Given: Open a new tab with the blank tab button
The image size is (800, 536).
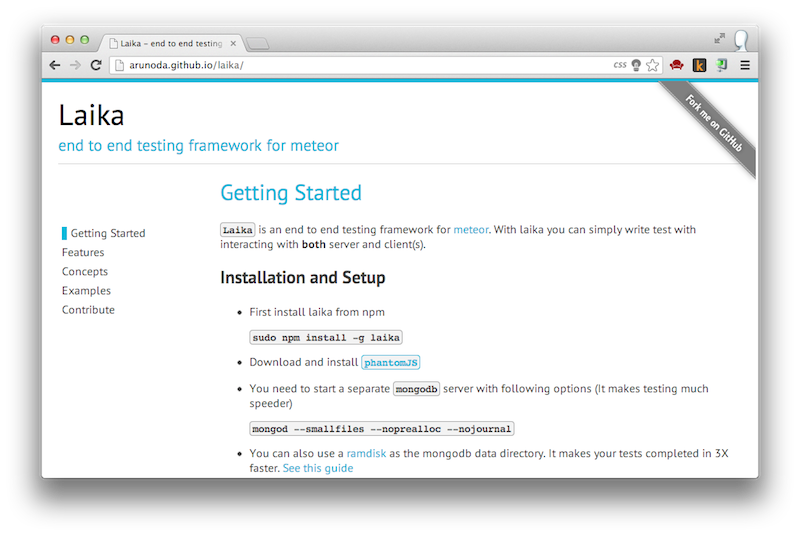Looking at the screenshot, I should click(x=258, y=44).
